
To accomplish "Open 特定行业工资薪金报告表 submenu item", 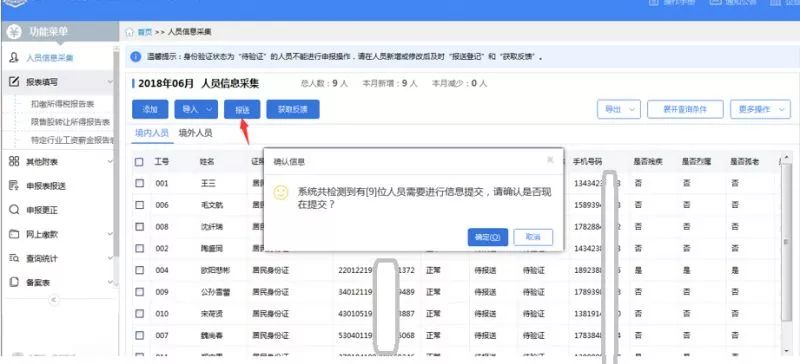I will tap(72, 139).
